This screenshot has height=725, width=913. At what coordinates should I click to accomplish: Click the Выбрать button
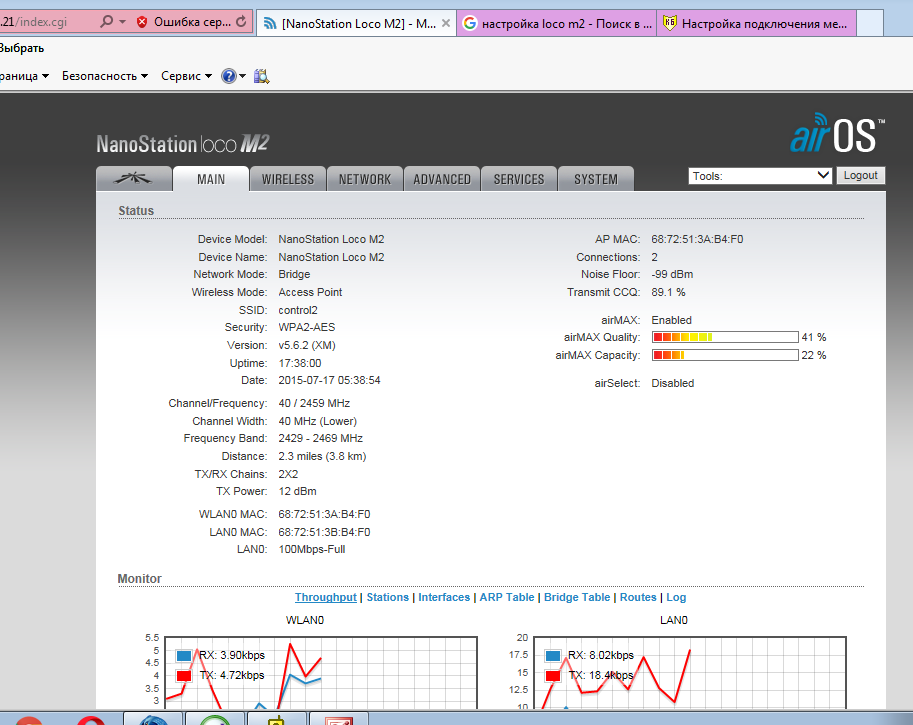[22, 48]
